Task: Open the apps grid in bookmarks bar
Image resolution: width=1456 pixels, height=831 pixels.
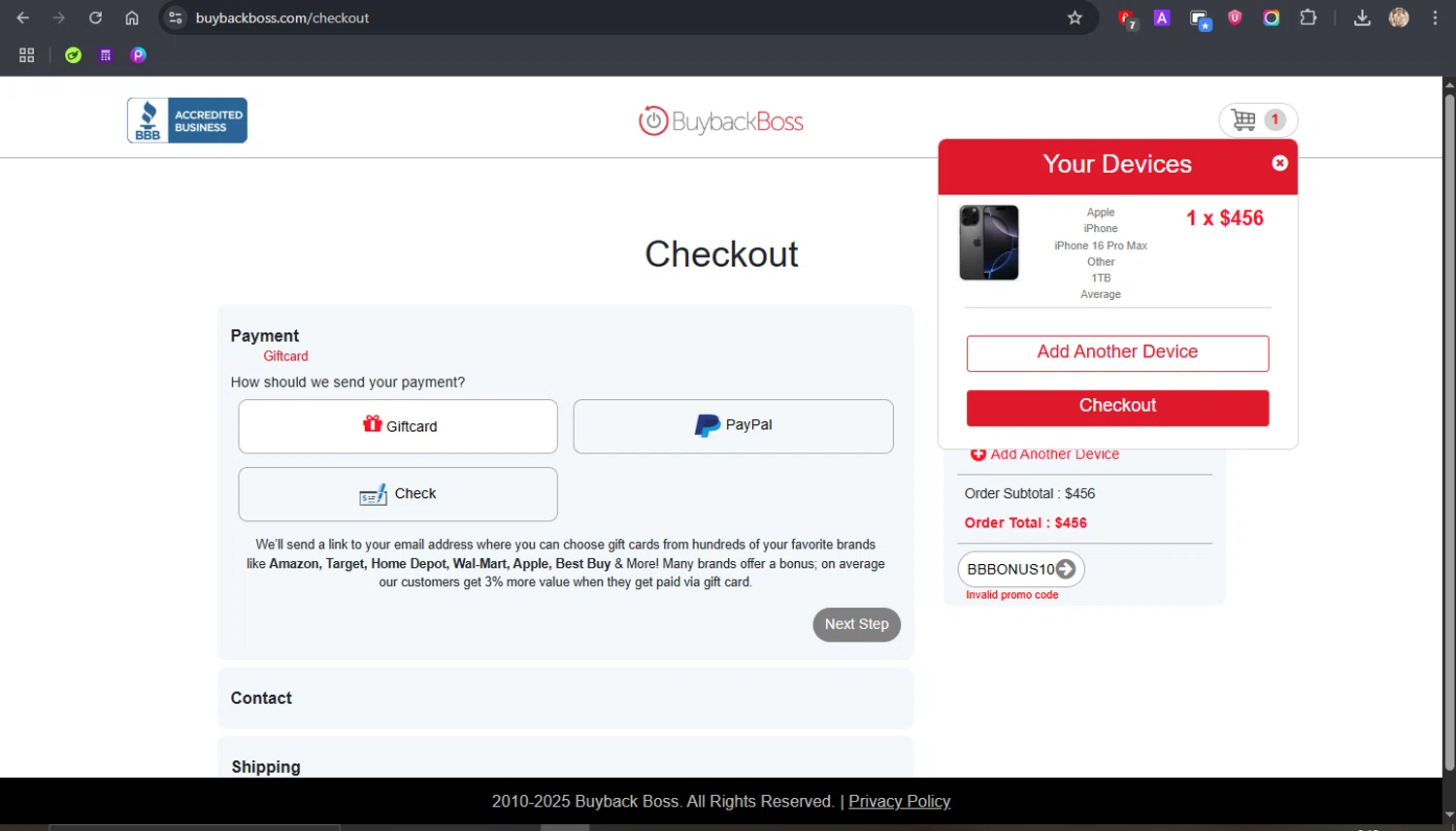Action: [x=26, y=55]
